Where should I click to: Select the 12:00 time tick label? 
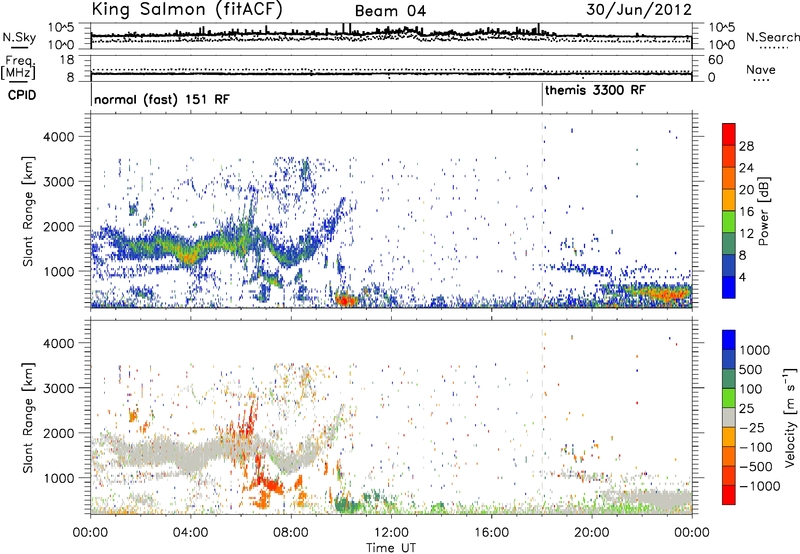[391, 533]
